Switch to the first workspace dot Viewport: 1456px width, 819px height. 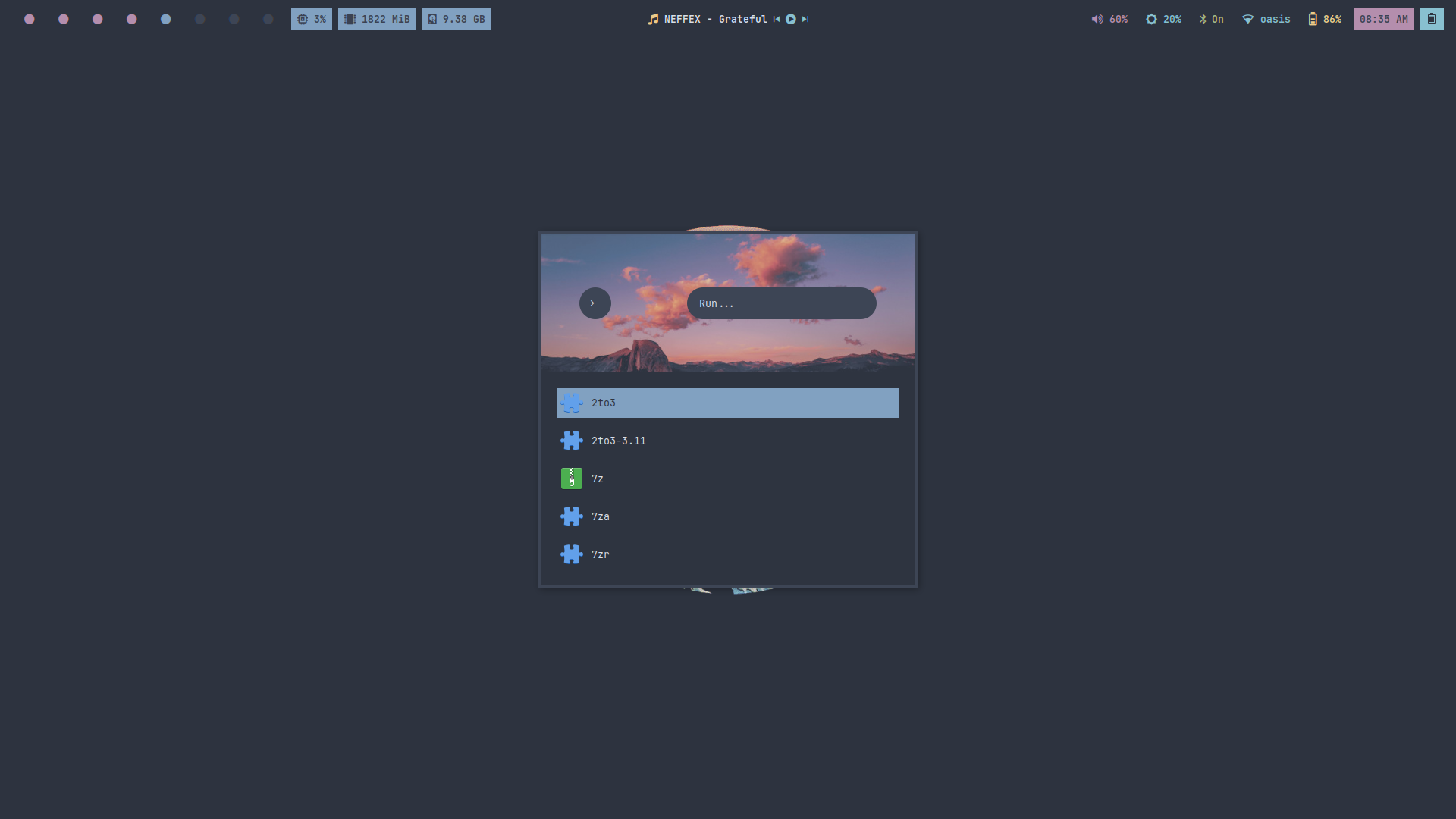30,19
